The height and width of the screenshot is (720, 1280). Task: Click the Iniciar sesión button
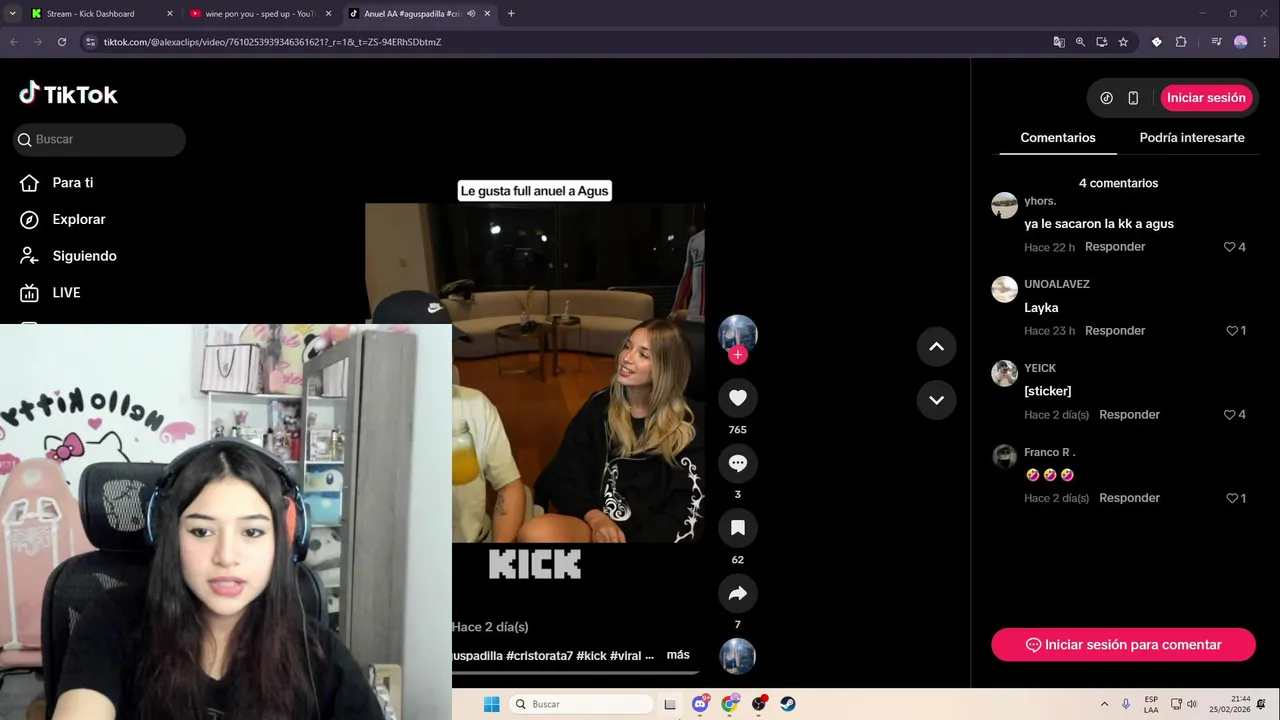tap(1206, 98)
